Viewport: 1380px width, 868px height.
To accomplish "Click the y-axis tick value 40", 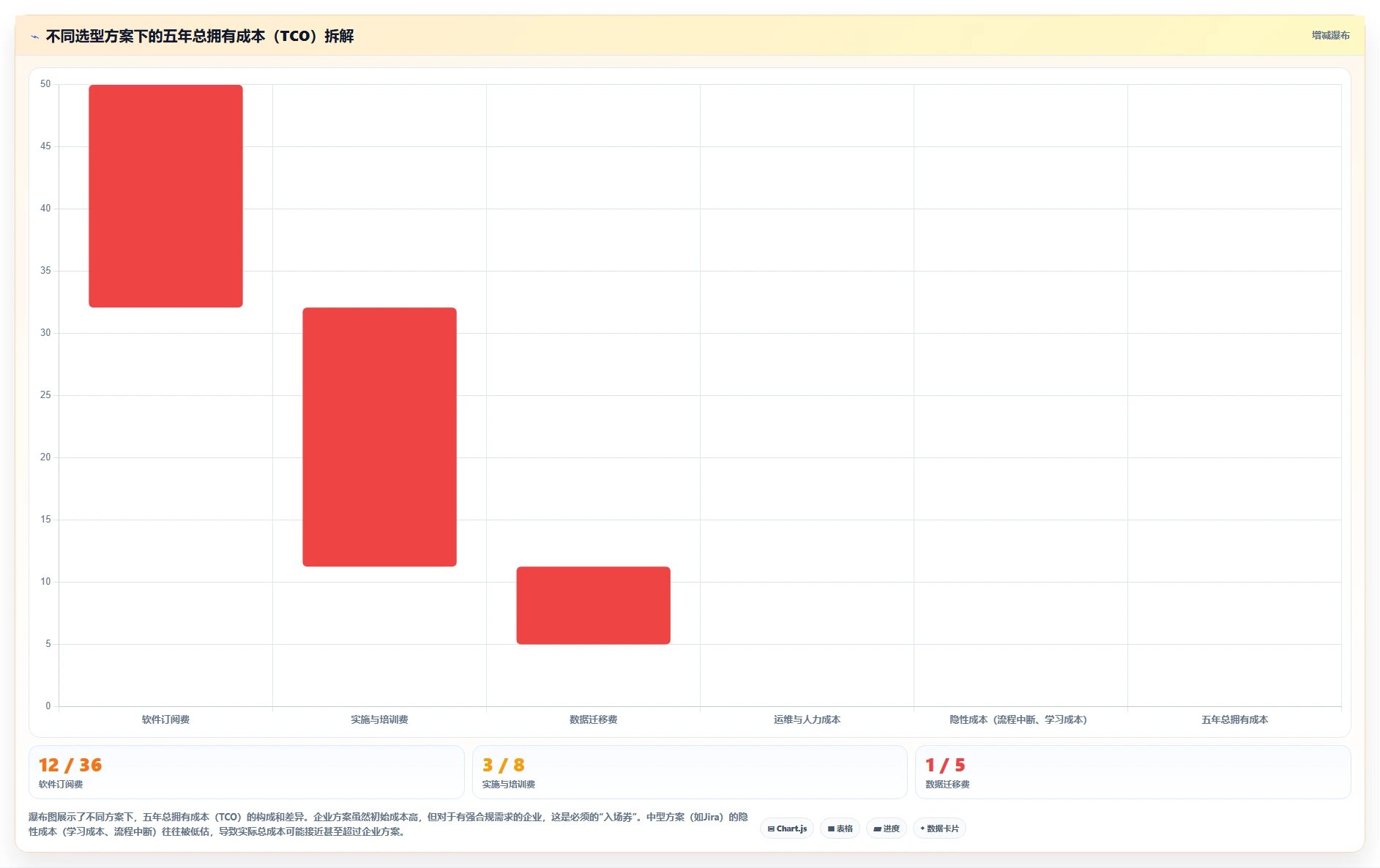I will coord(45,209).
